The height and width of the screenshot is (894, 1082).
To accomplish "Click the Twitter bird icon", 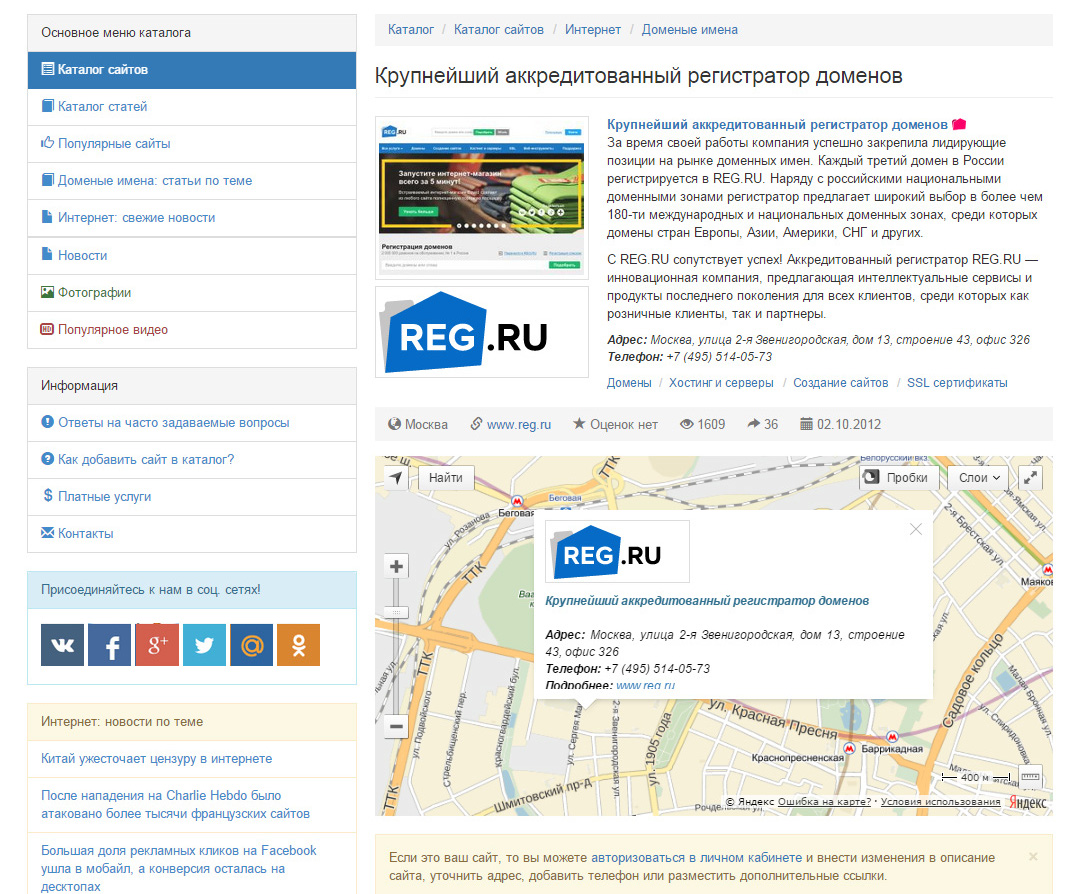I will (x=204, y=645).
